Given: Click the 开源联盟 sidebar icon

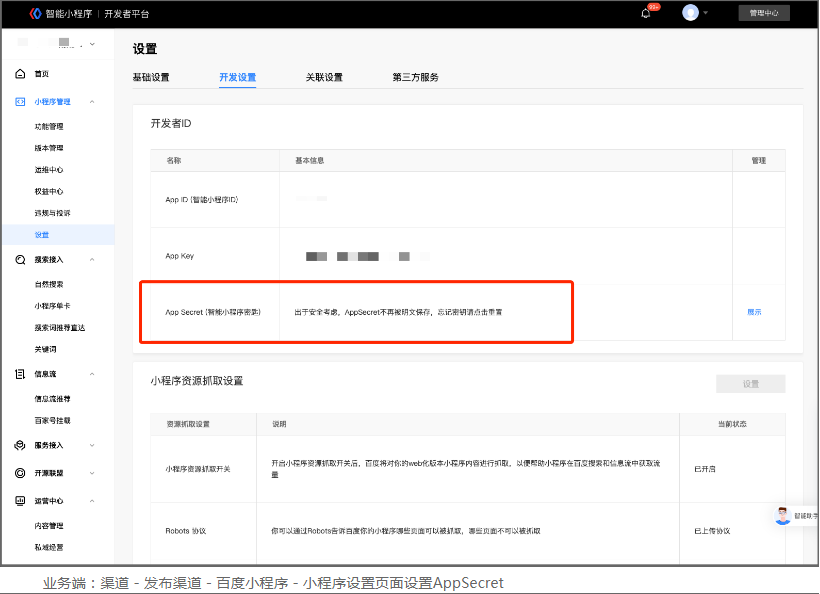Looking at the screenshot, I should click(x=20, y=473).
